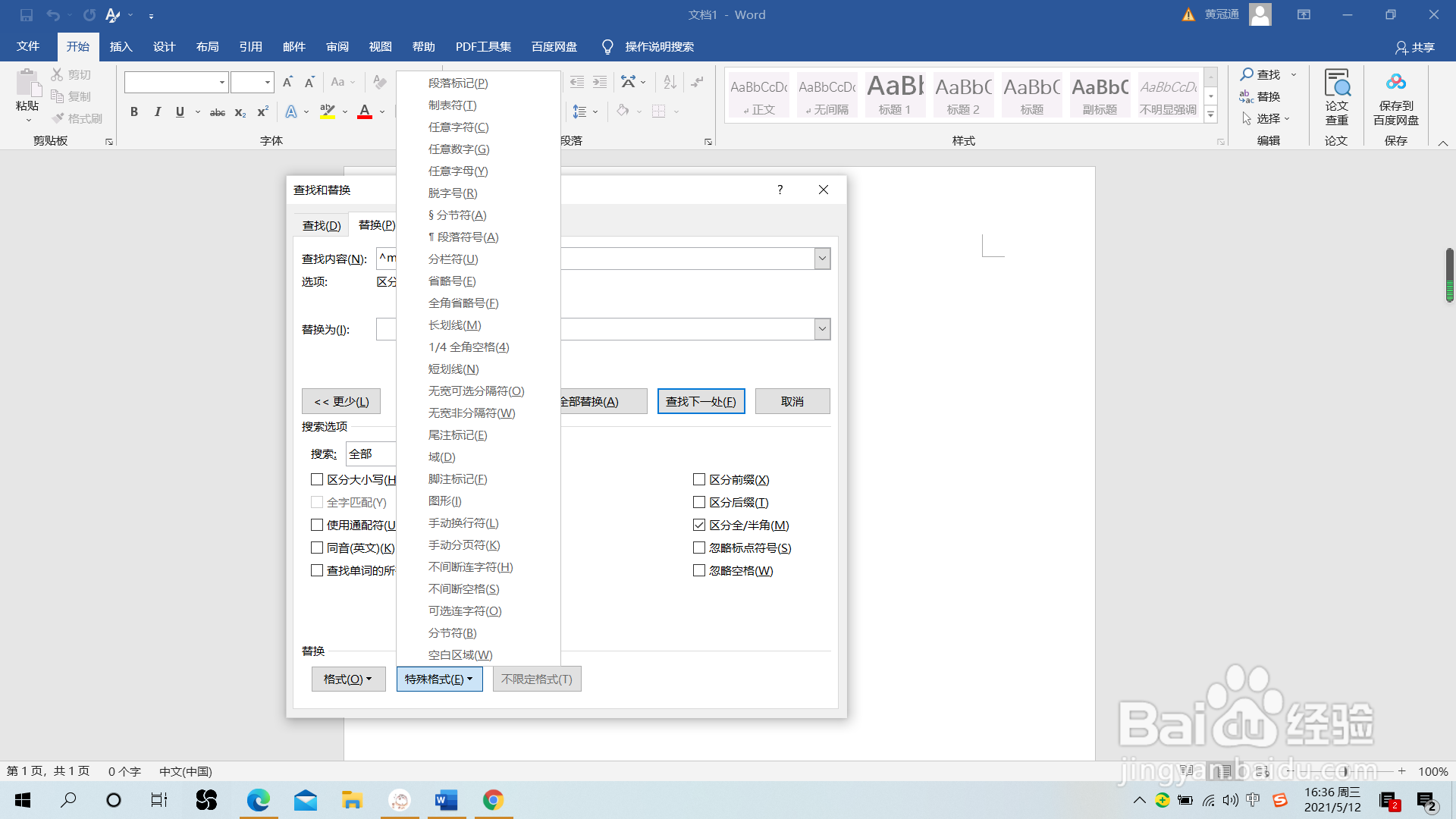Expand the 替换为 combo box arrow
The width and height of the screenshot is (1456, 819).
[x=822, y=329]
